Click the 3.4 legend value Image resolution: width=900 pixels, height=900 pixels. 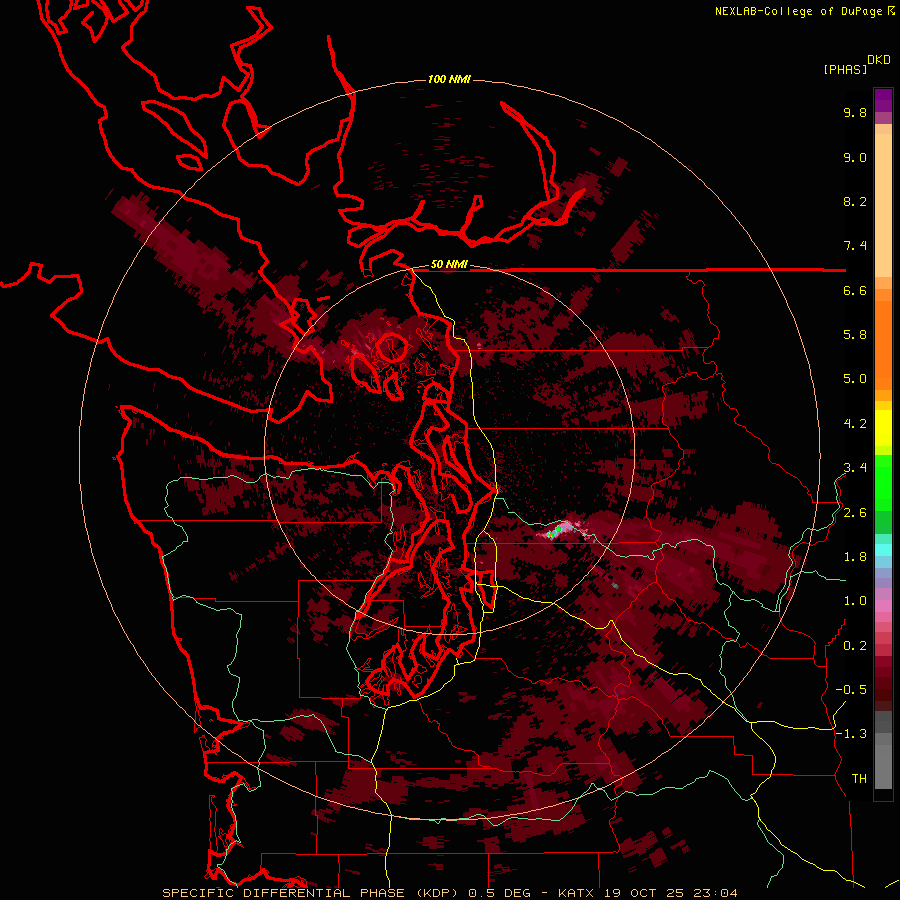tap(855, 468)
